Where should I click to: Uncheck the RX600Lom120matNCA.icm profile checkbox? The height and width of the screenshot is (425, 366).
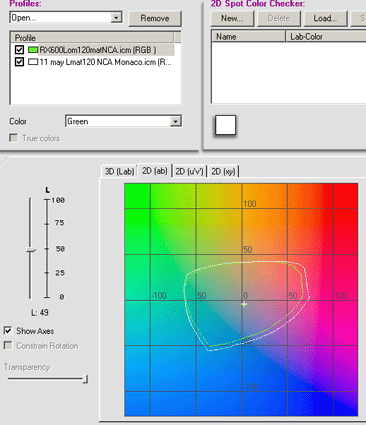pyautogui.click(x=19, y=50)
